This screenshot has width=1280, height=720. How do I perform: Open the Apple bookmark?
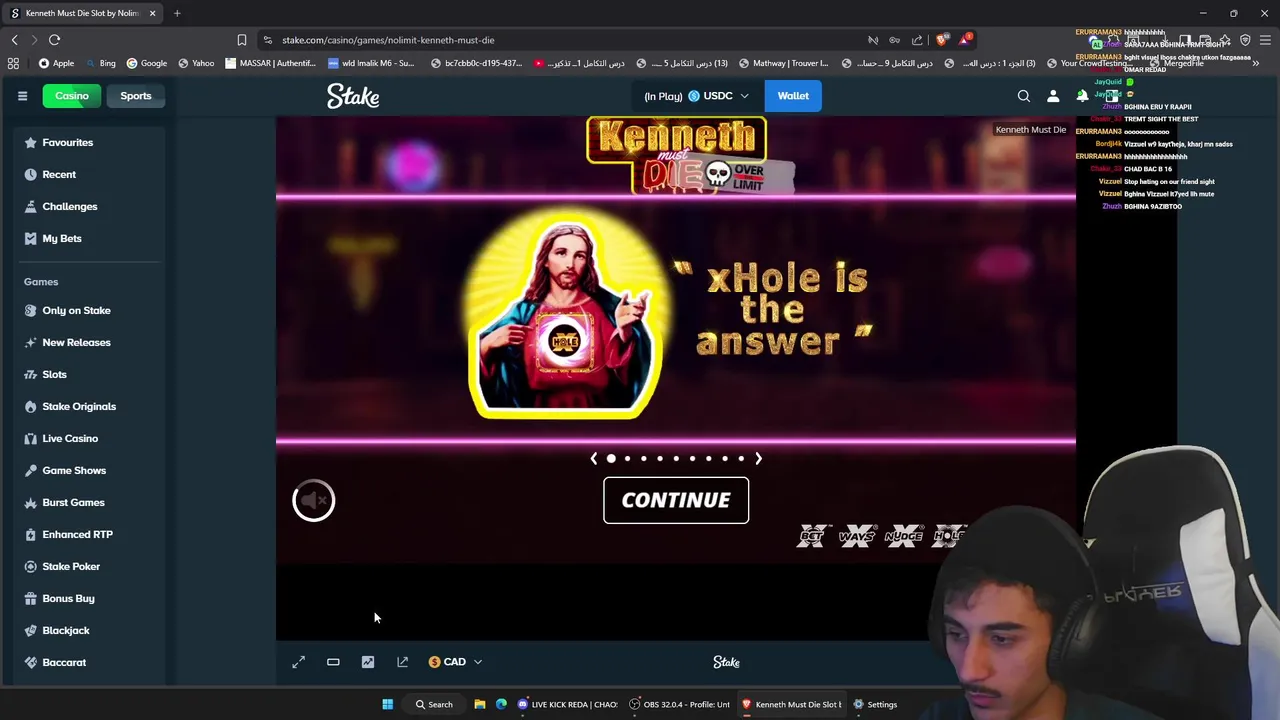(56, 63)
